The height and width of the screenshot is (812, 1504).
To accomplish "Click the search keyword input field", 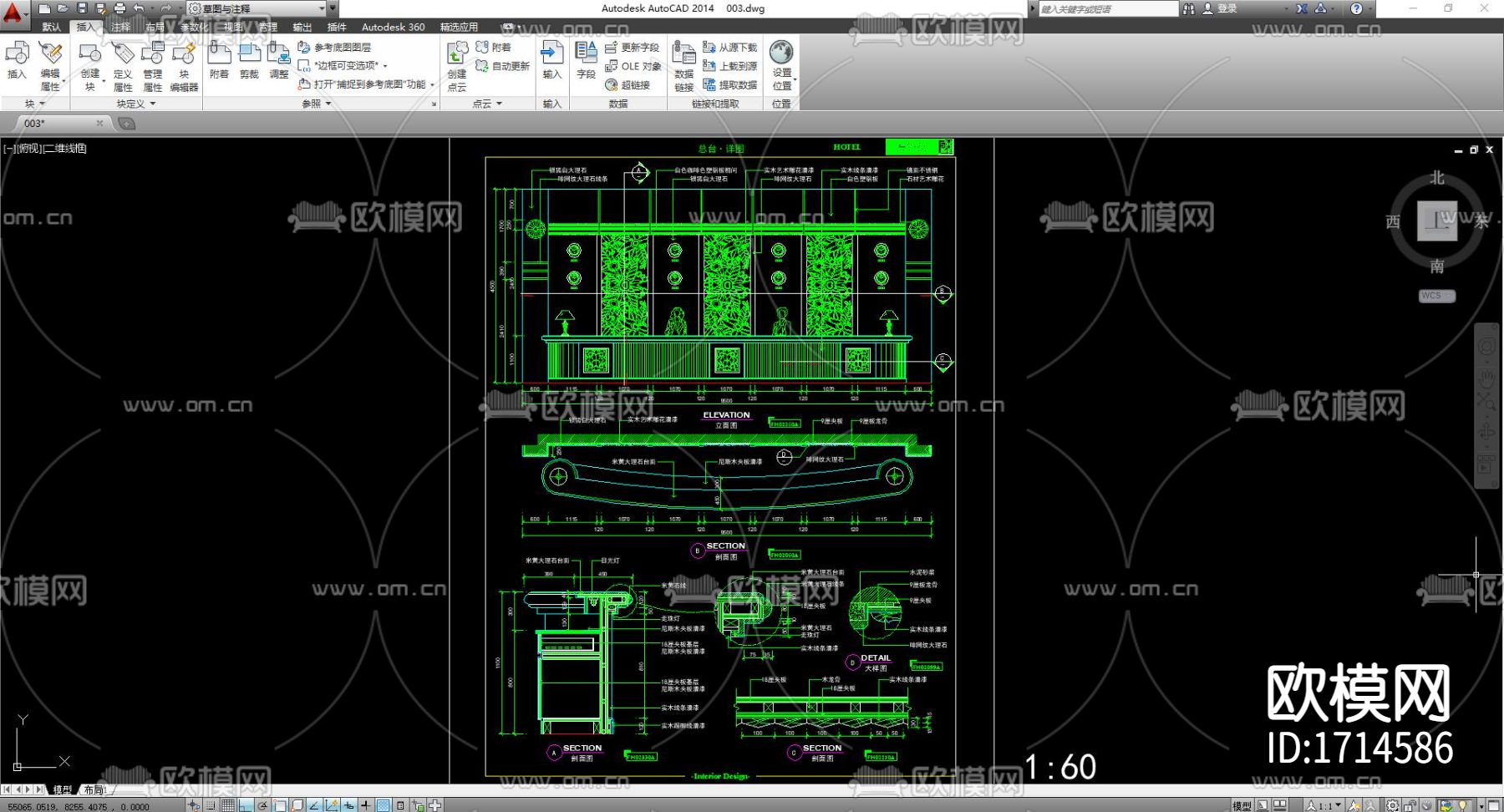I will (1107, 8).
